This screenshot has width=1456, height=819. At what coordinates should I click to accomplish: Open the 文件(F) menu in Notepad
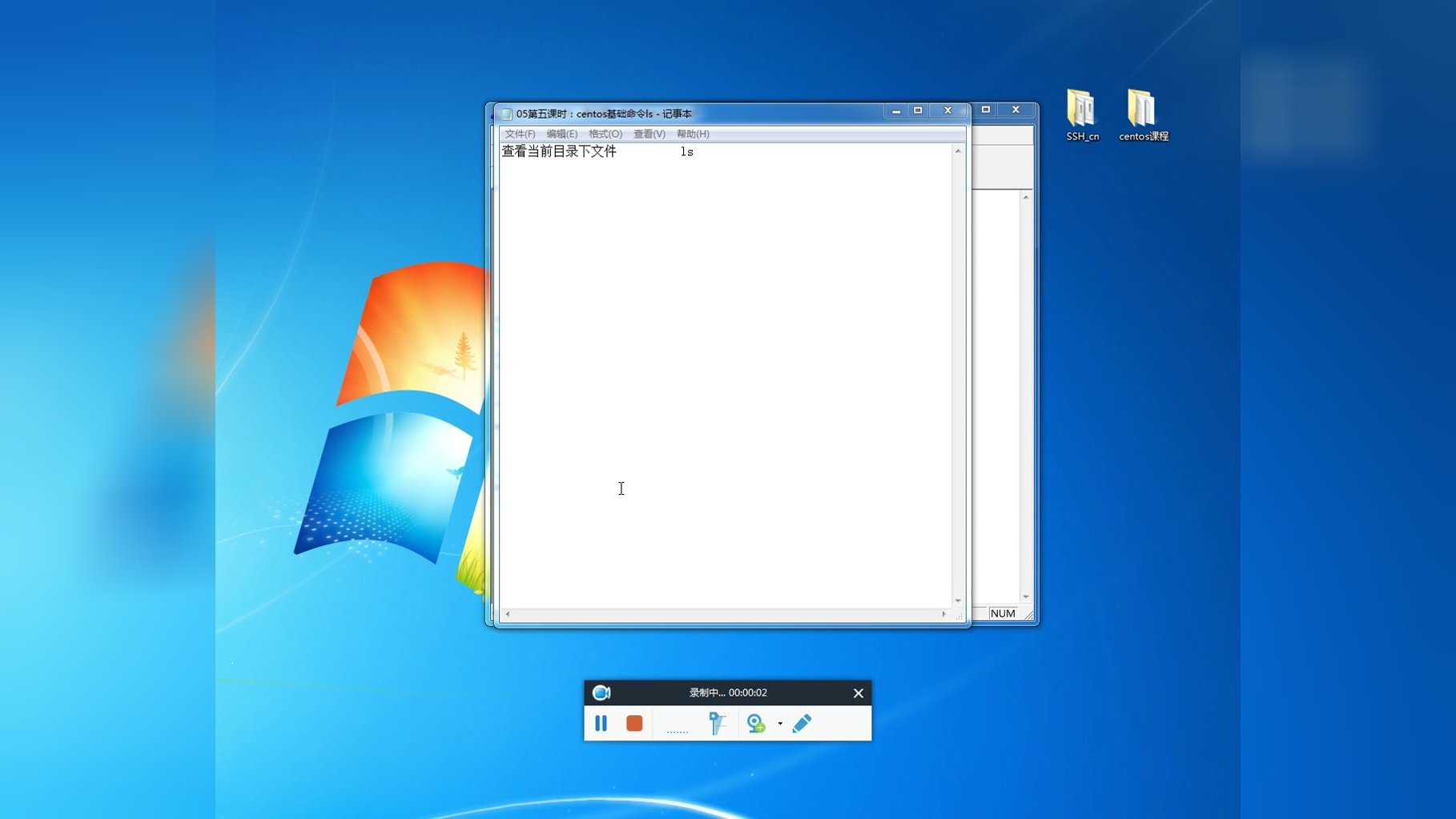[x=520, y=134]
